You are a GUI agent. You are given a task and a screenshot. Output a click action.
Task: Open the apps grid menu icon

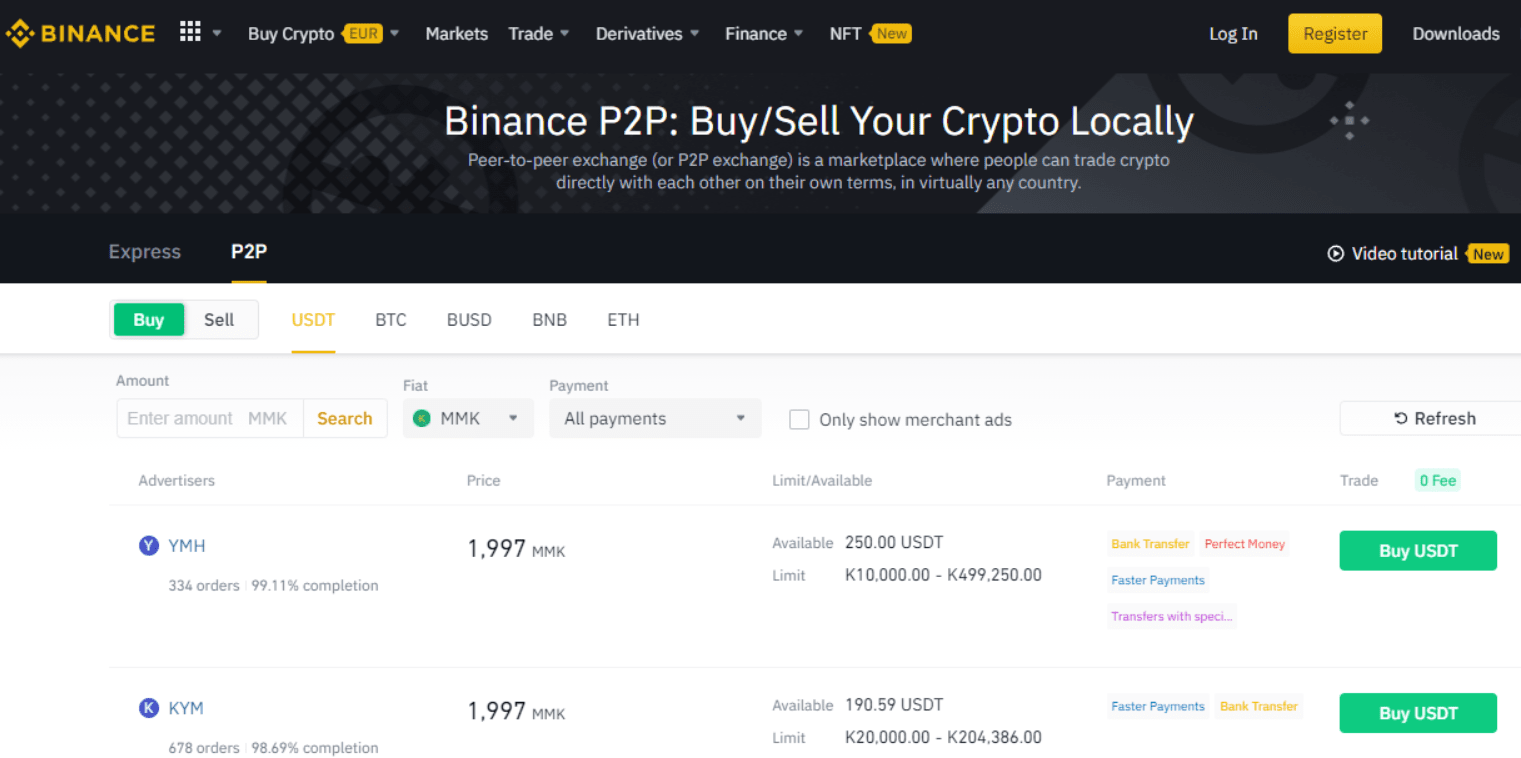190,32
